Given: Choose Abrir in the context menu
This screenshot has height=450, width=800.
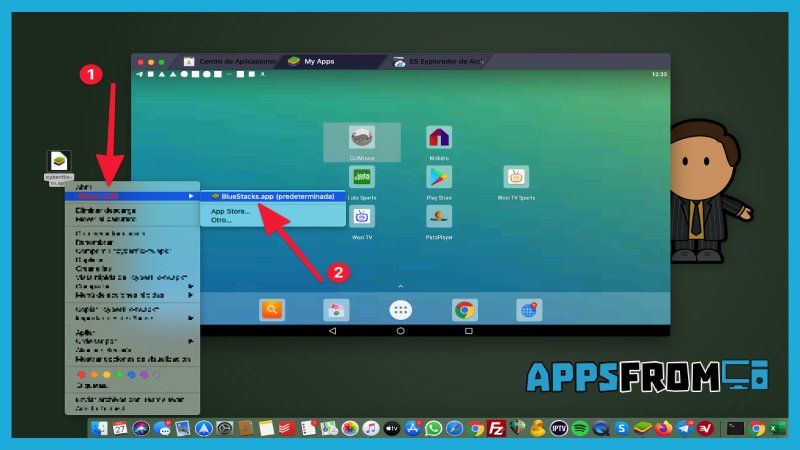Looking at the screenshot, I should pos(84,187).
